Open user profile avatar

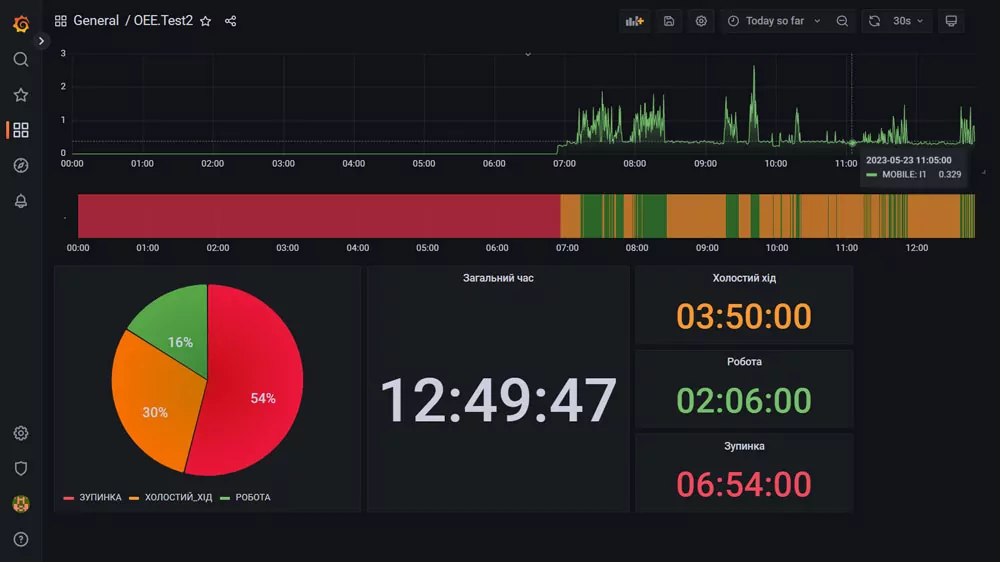coord(21,504)
